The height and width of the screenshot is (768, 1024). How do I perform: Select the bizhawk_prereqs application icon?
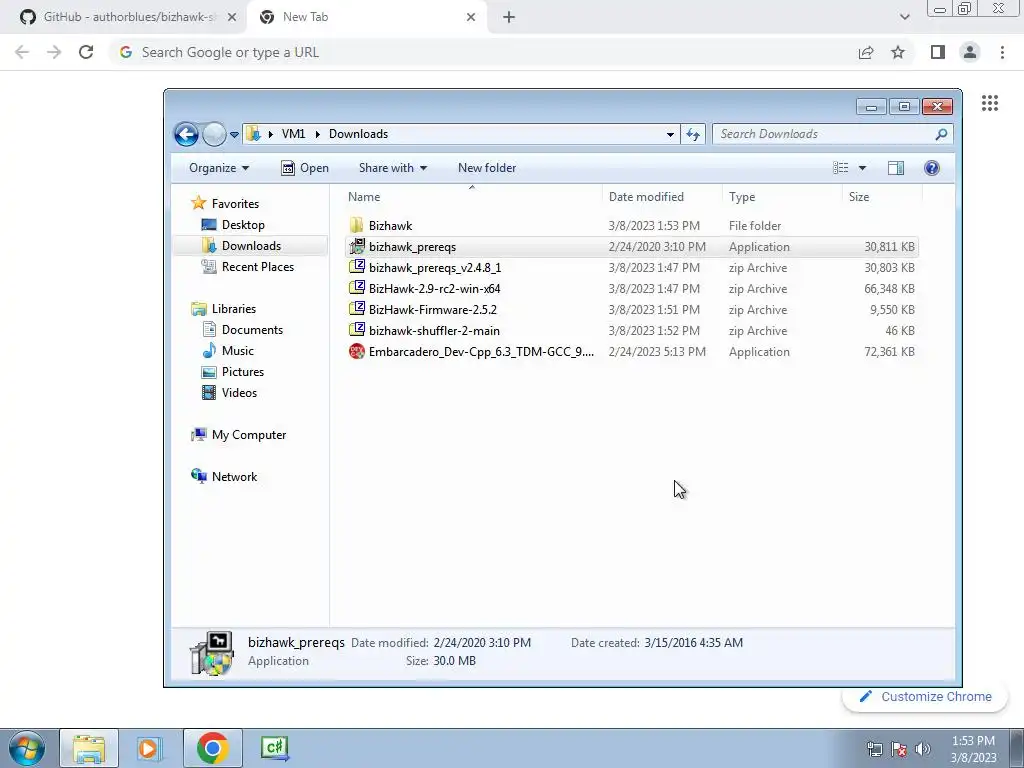[x=357, y=246]
